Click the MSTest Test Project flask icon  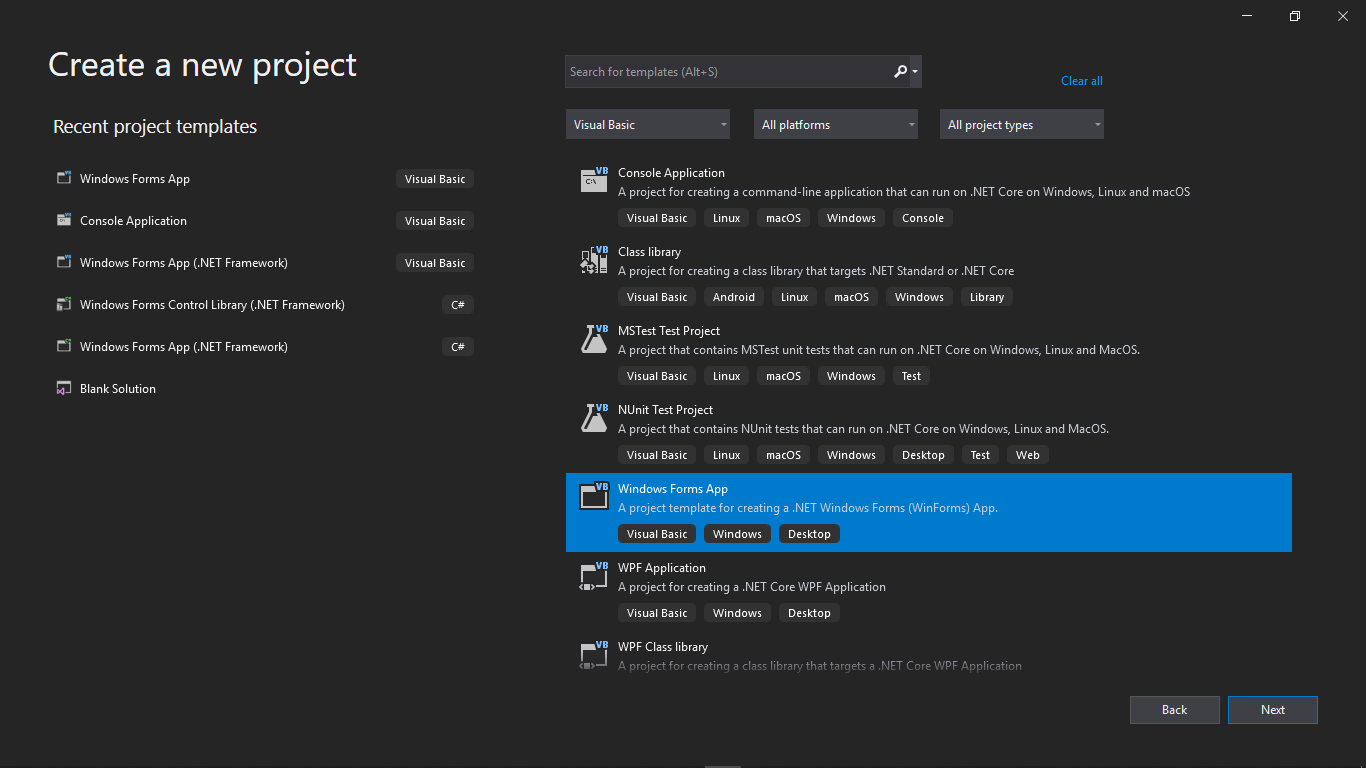(594, 338)
